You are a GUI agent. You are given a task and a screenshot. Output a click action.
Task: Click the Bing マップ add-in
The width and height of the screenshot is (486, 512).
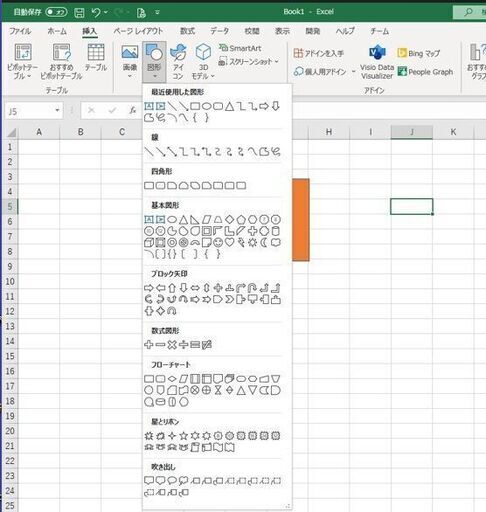(x=419, y=53)
